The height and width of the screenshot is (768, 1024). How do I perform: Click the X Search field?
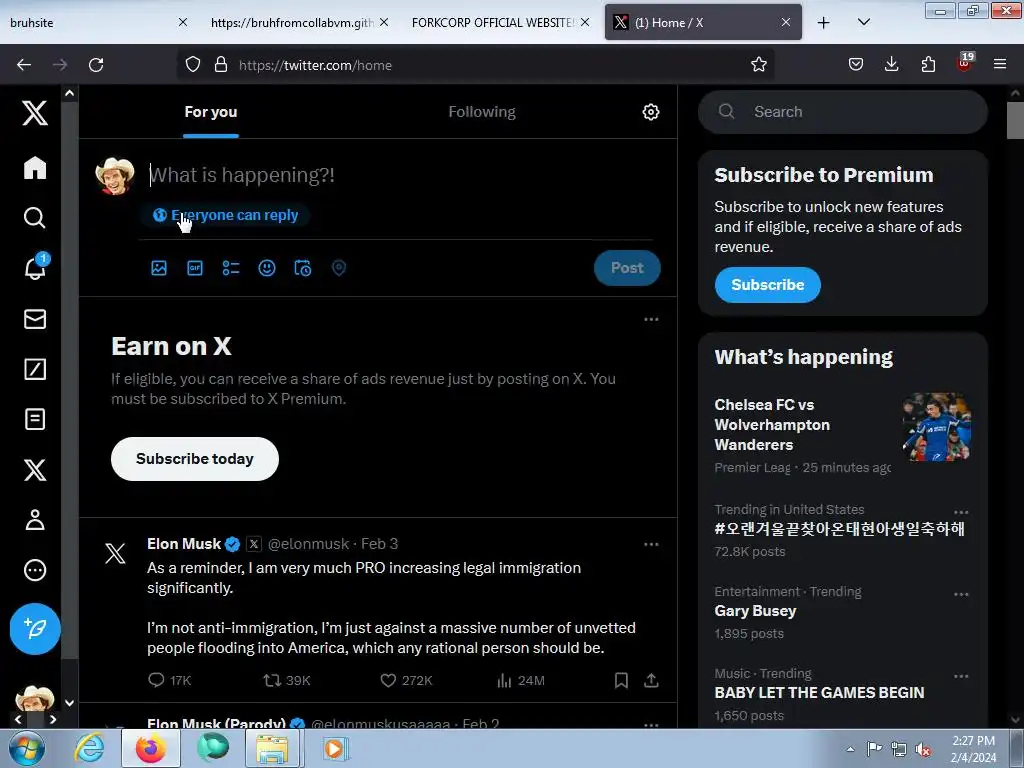pyautogui.click(x=842, y=112)
